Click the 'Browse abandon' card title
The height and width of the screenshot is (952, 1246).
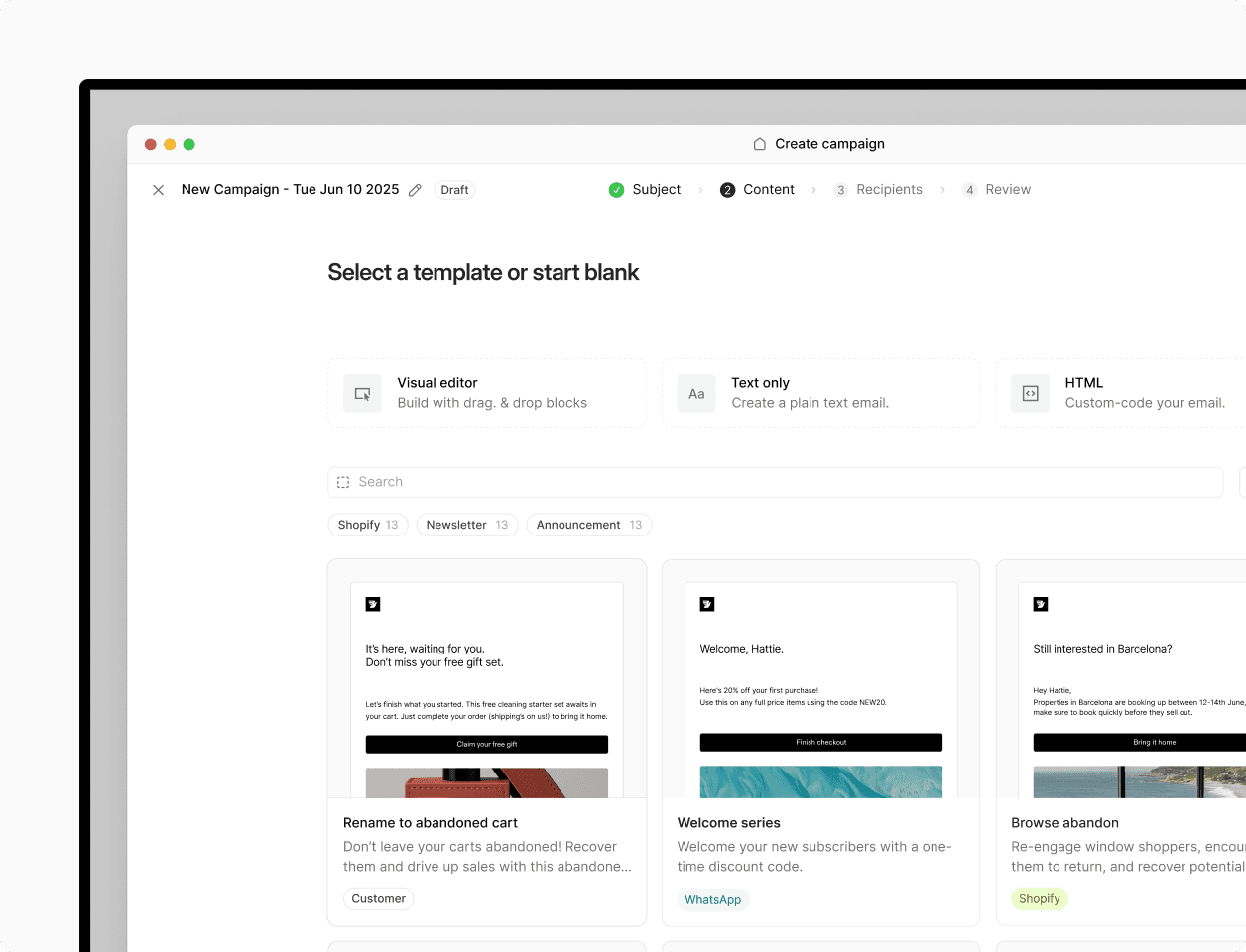1064,823
